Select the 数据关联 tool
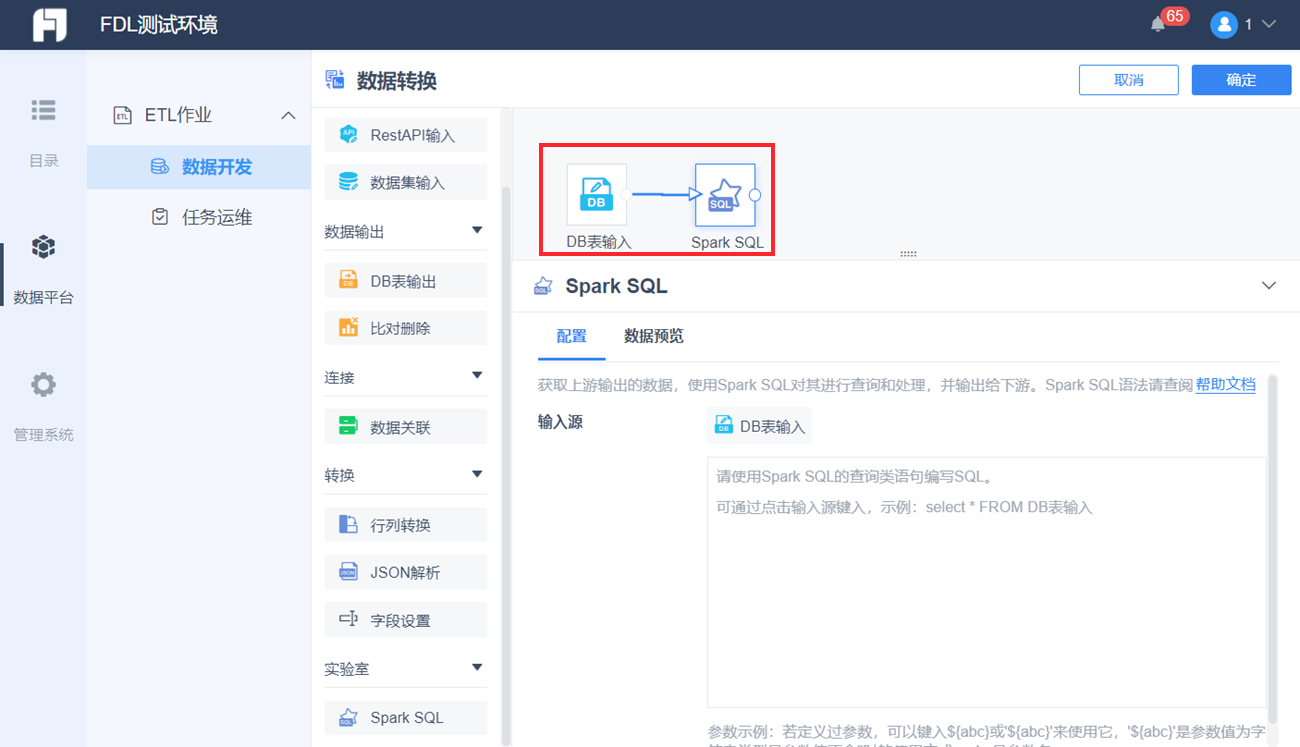 (405, 426)
